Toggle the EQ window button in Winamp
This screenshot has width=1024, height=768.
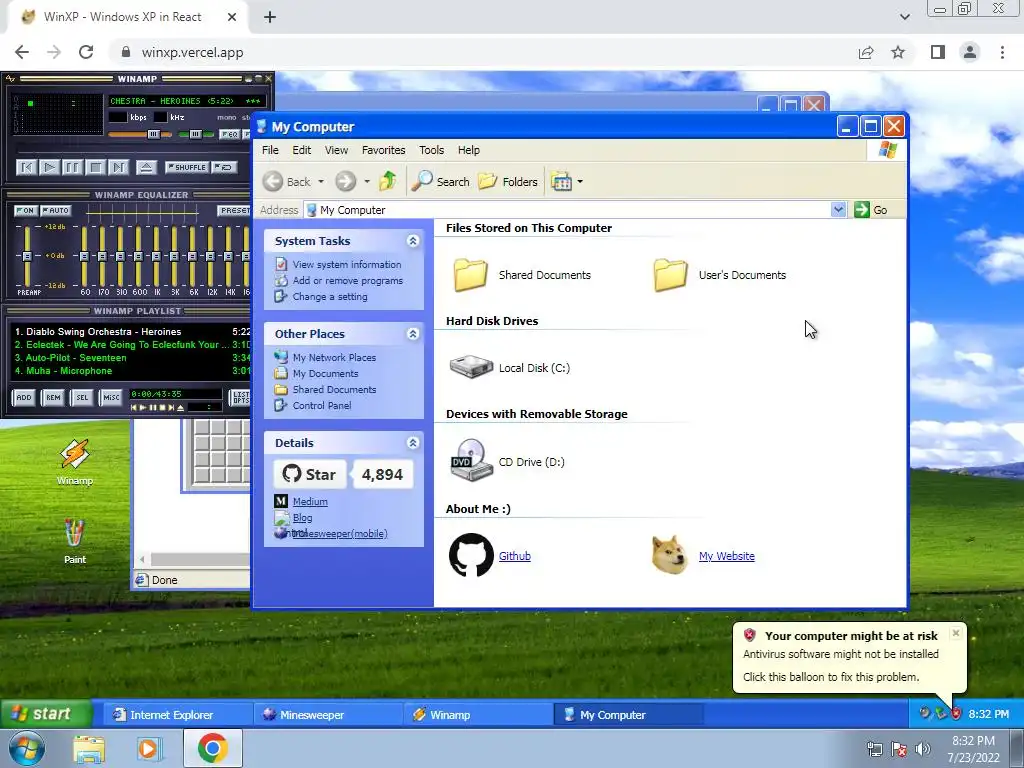(229, 134)
